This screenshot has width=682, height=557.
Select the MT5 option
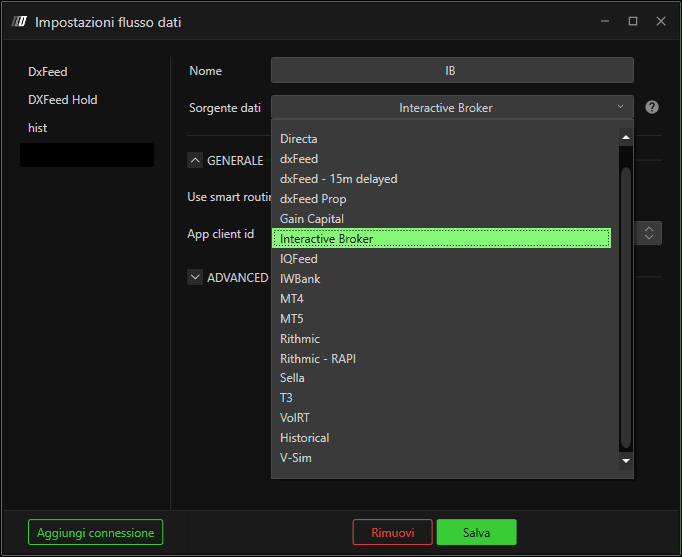(x=441, y=319)
